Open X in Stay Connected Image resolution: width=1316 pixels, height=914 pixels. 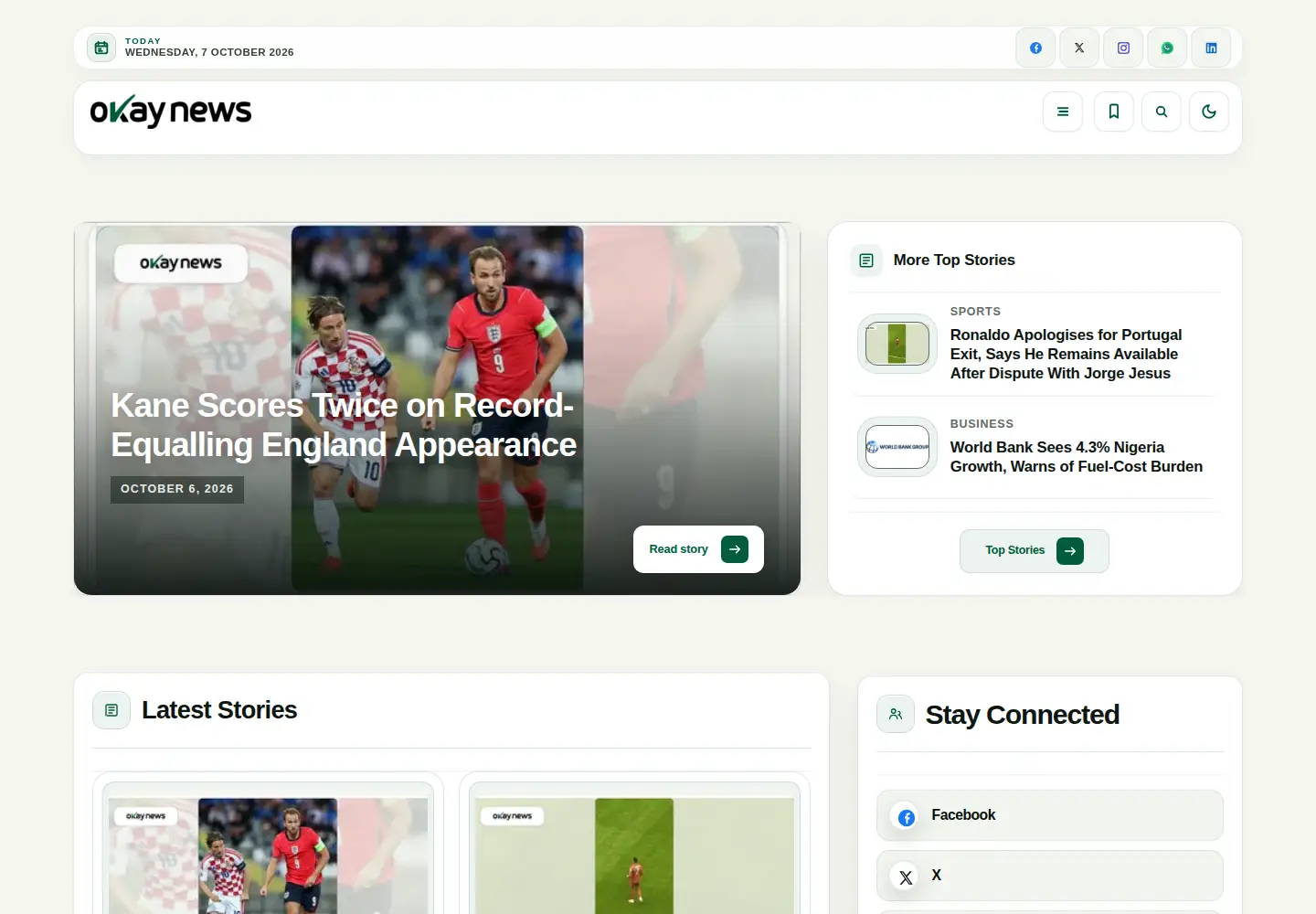(x=1050, y=876)
